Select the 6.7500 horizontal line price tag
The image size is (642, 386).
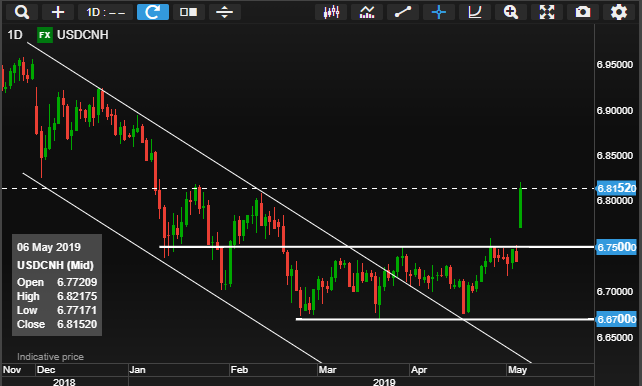click(x=616, y=247)
